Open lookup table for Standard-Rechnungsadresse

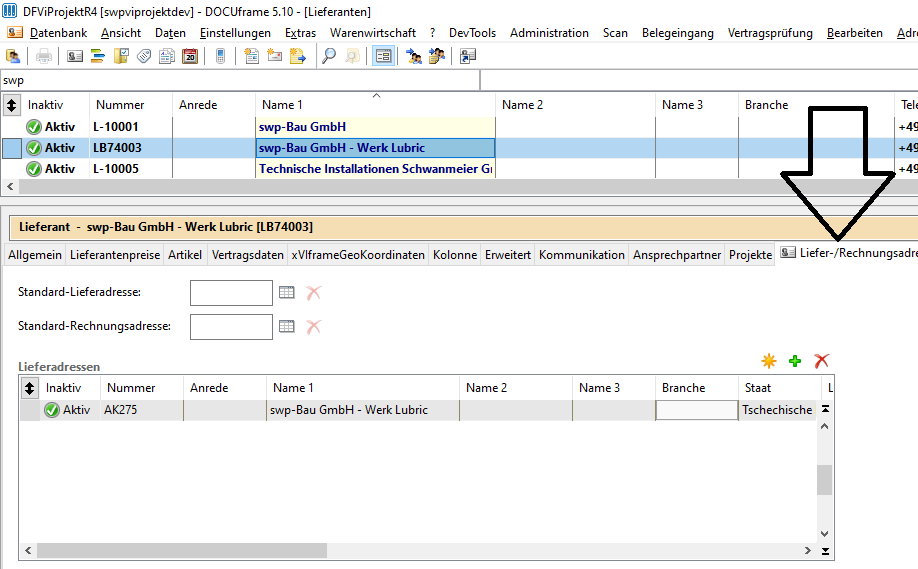pyautogui.click(x=287, y=326)
